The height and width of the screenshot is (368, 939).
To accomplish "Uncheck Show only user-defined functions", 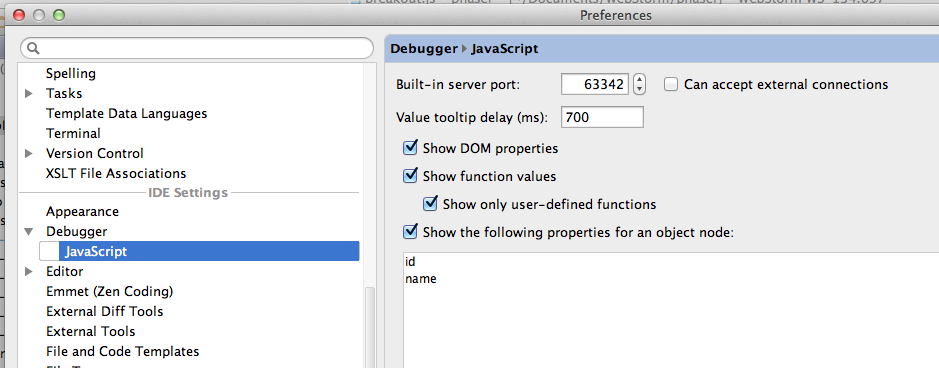I will 430,204.
